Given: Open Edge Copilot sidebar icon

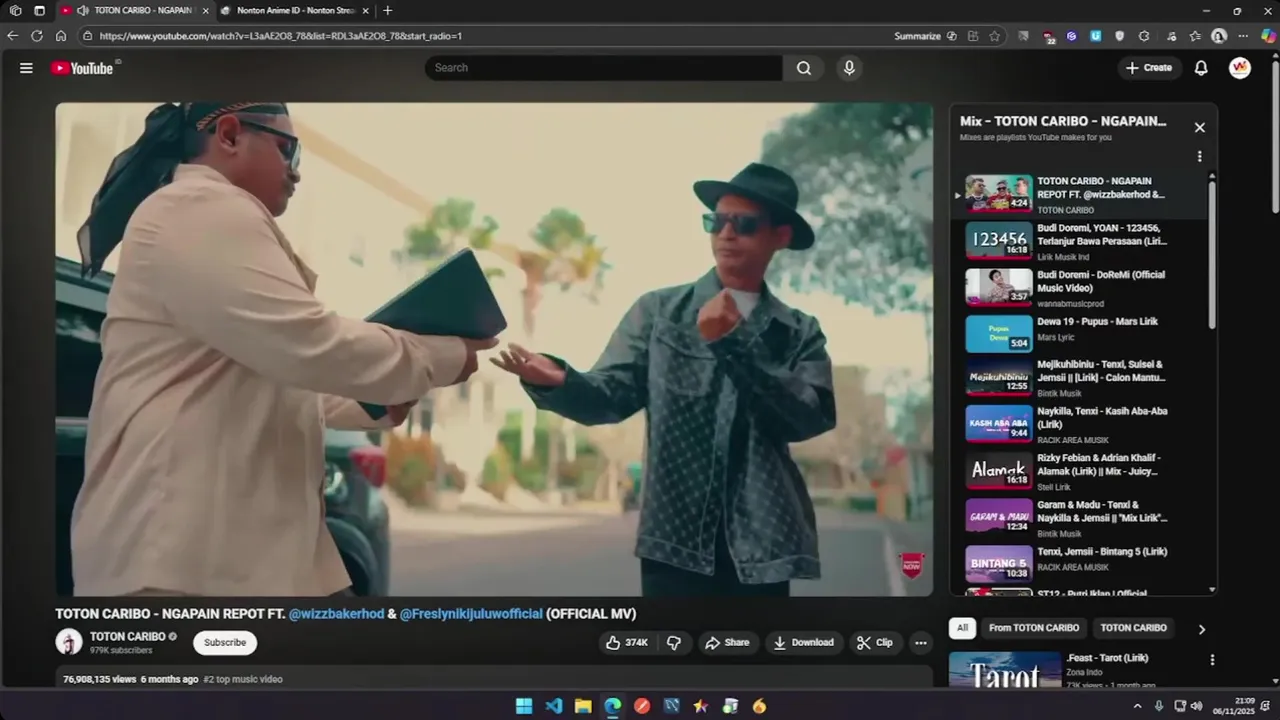Looking at the screenshot, I should click(1269, 36).
